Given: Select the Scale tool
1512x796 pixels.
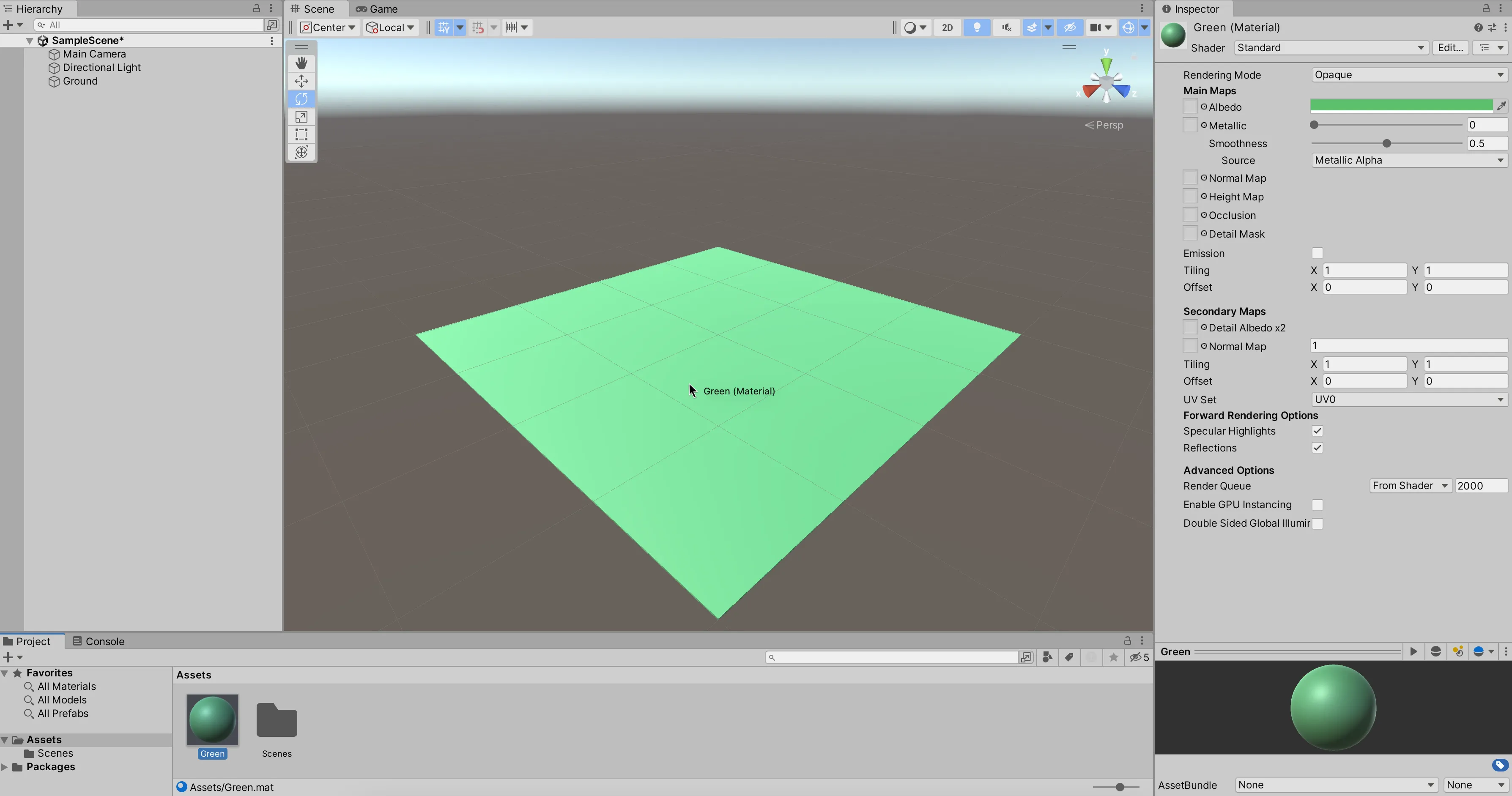Looking at the screenshot, I should (301, 117).
